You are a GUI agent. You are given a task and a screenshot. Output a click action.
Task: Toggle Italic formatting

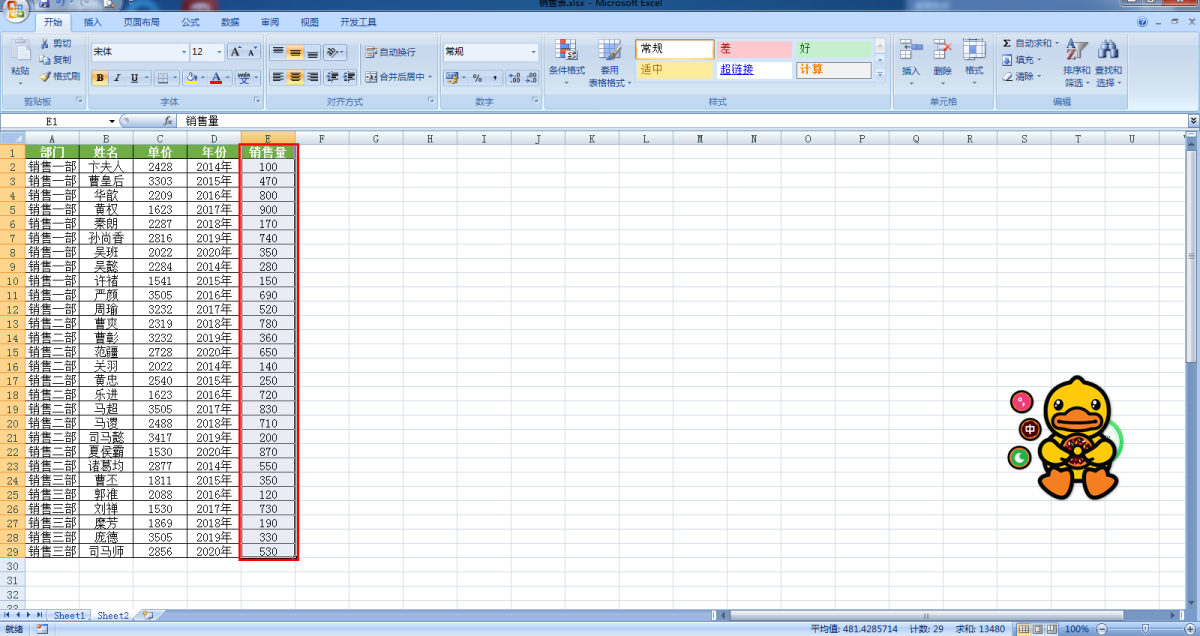(x=117, y=77)
